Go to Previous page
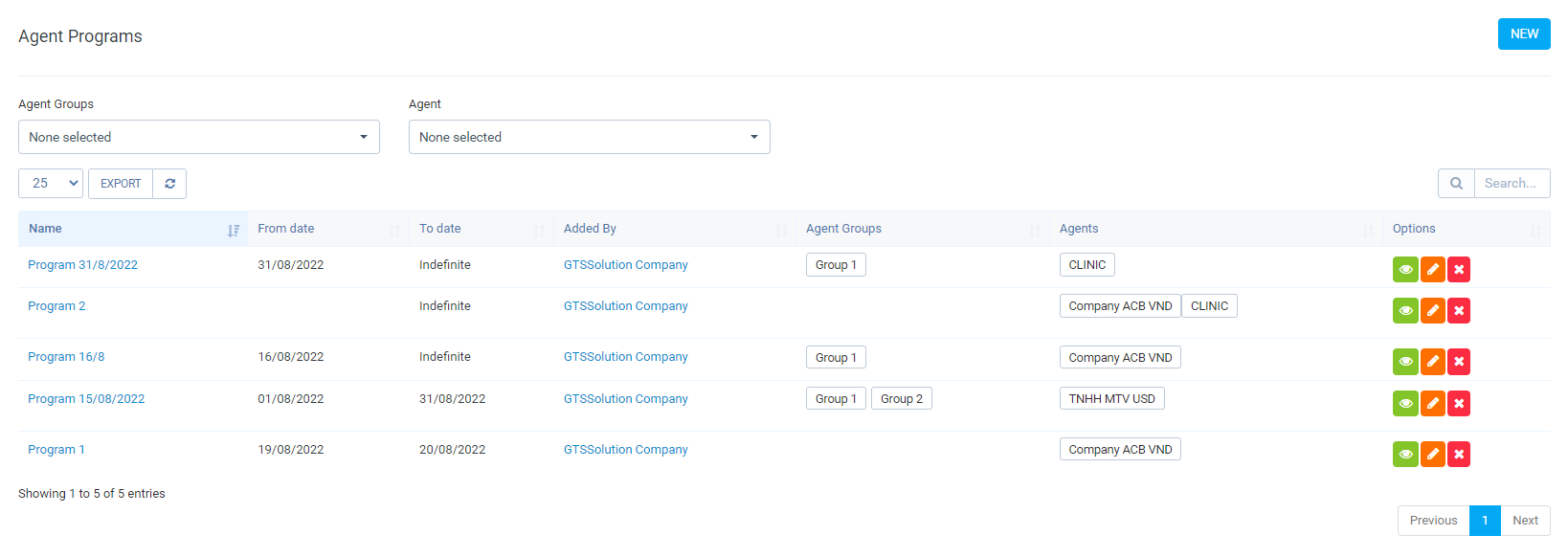The image size is (1568, 558). [x=1433, y=521]
